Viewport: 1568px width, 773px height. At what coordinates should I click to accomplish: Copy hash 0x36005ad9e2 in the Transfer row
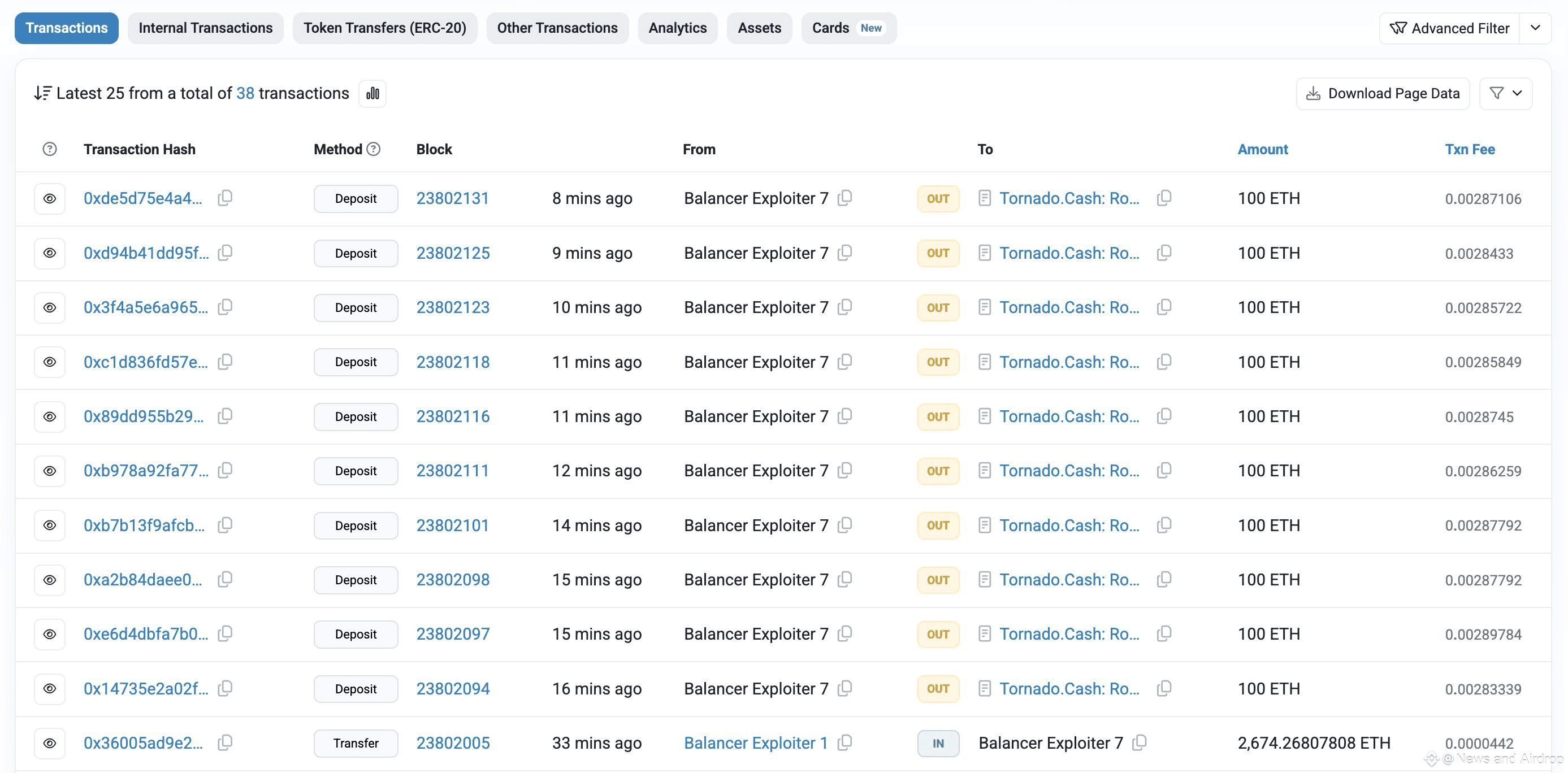coord(225,742)
